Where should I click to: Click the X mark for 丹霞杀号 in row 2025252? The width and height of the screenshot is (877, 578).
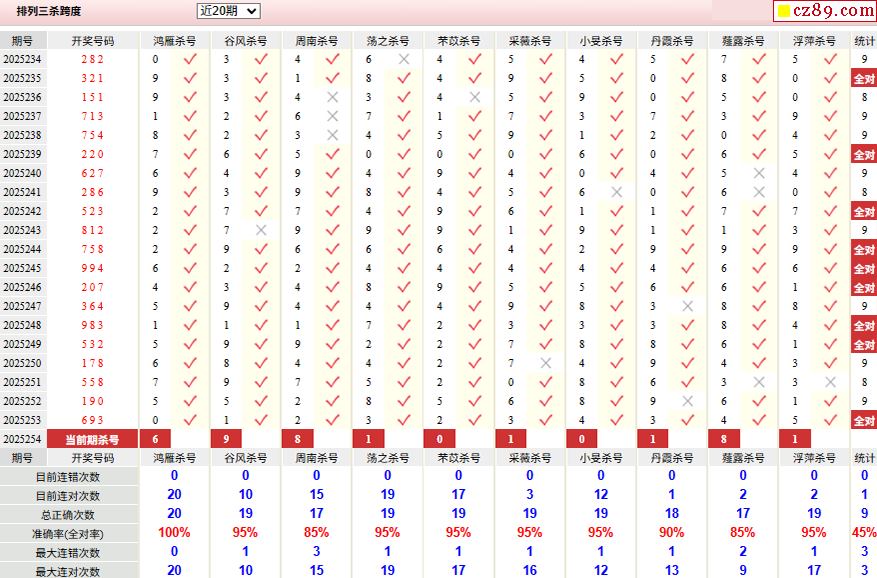coord(687,401)
